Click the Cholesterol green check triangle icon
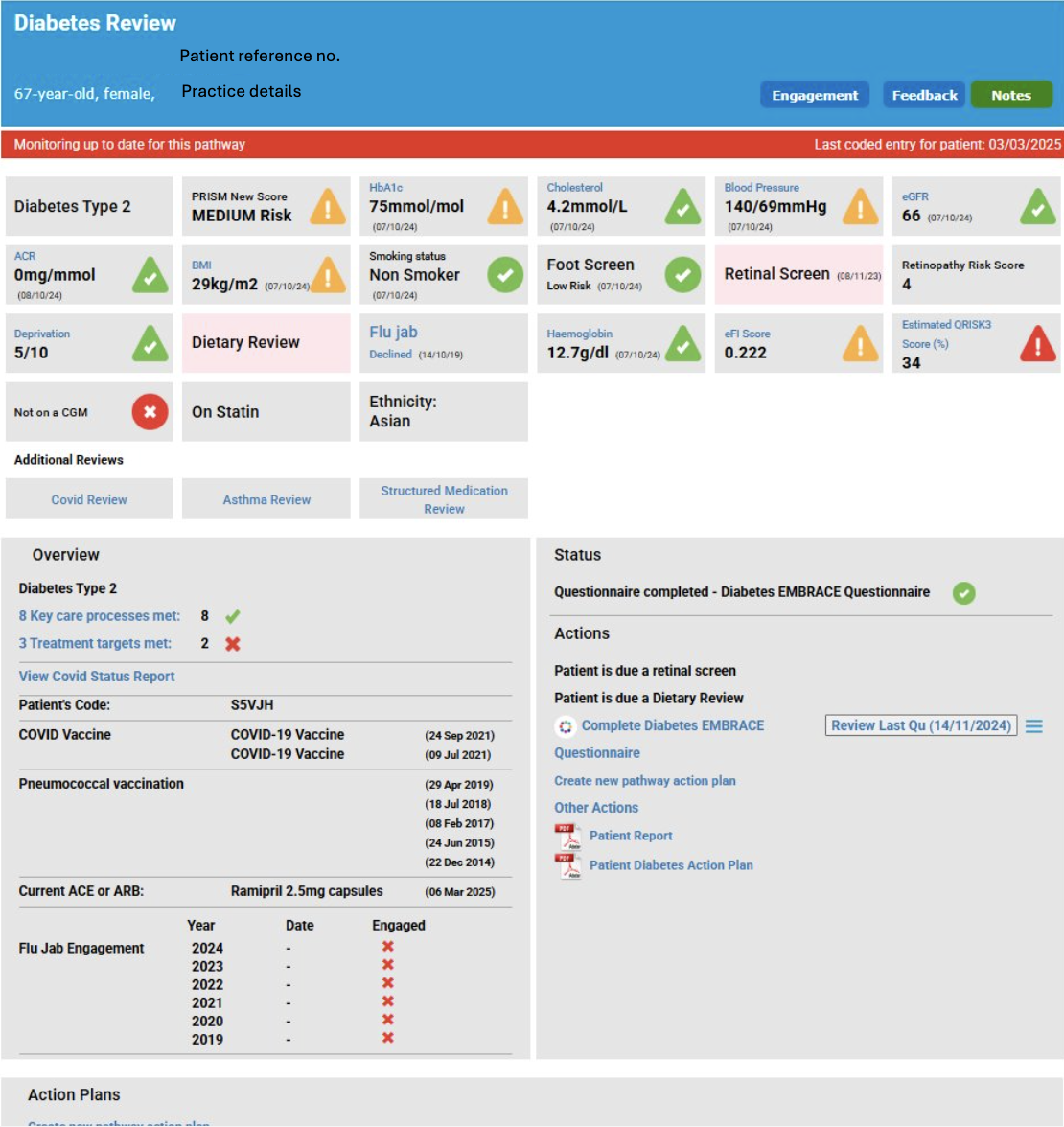This screenshot has height=1127, width=1064. (x=682, y=207)
